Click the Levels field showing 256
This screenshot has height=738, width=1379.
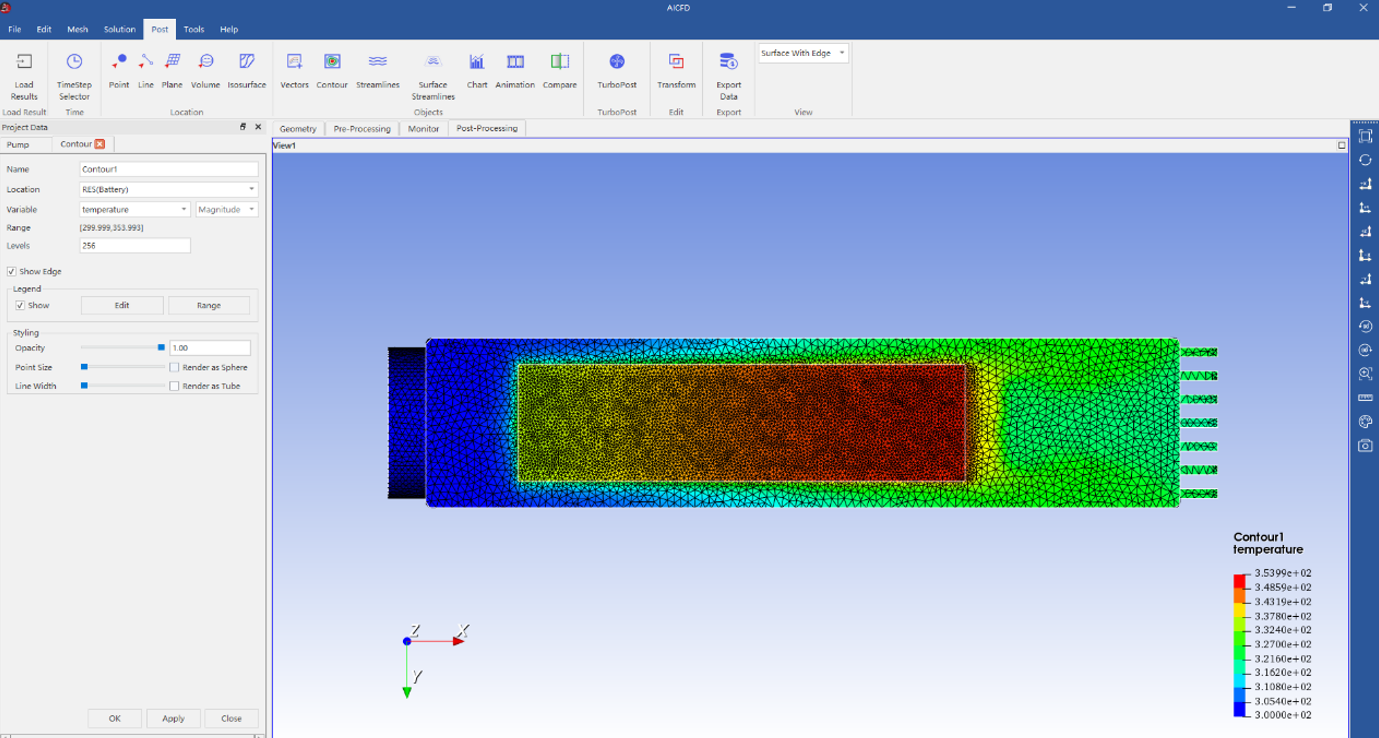click(135, 245)
